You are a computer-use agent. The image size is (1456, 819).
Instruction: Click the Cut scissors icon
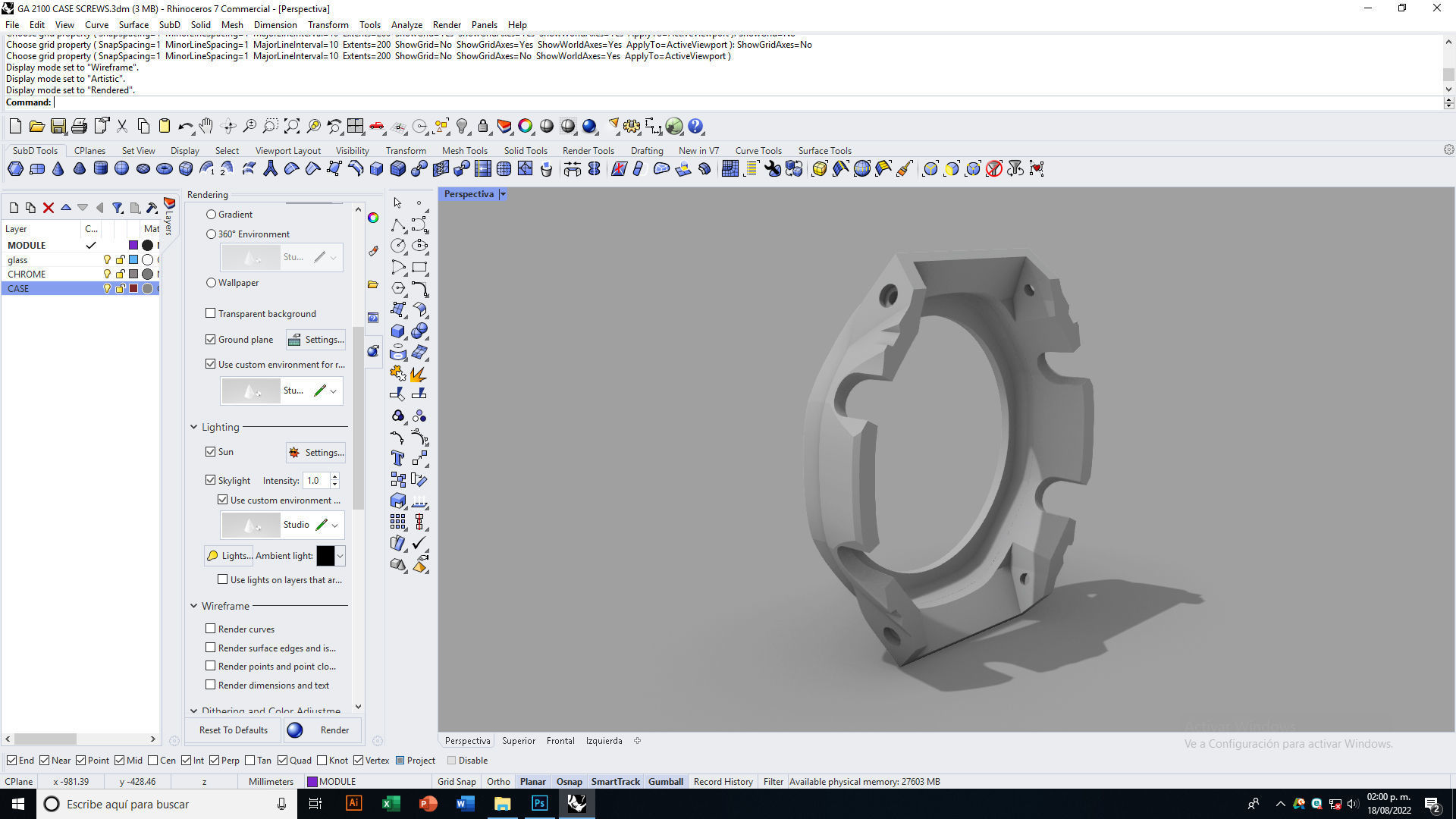point(121,126)
